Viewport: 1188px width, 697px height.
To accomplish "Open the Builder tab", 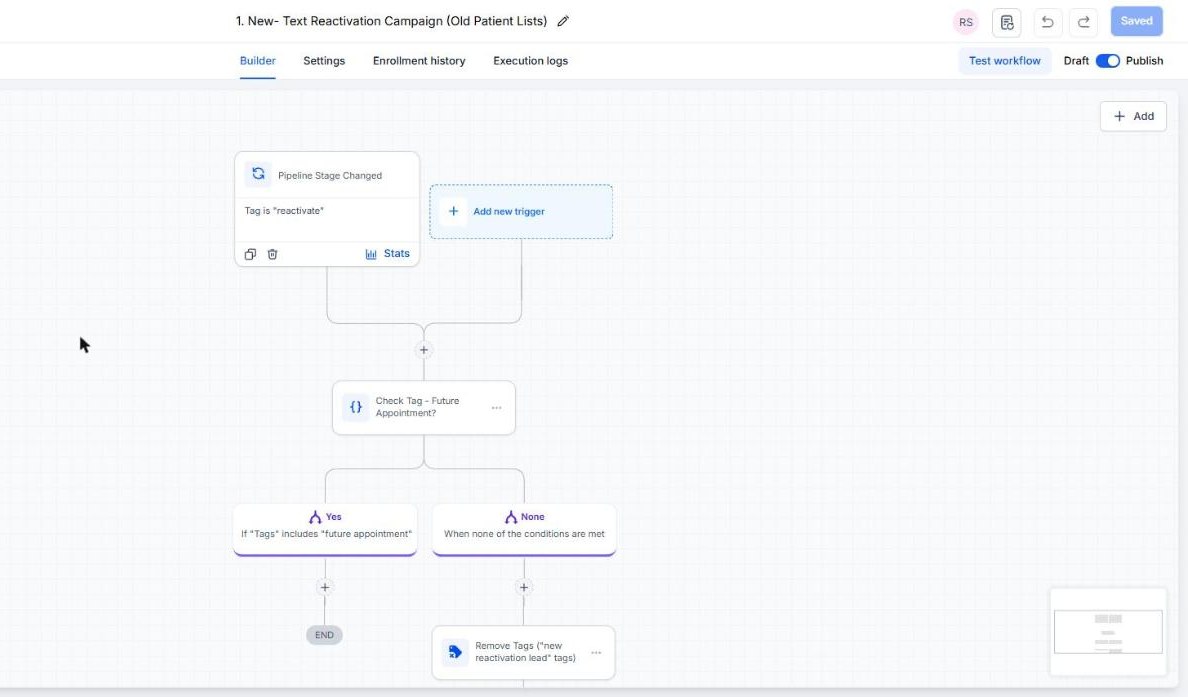I will click(x=258, y=61).
